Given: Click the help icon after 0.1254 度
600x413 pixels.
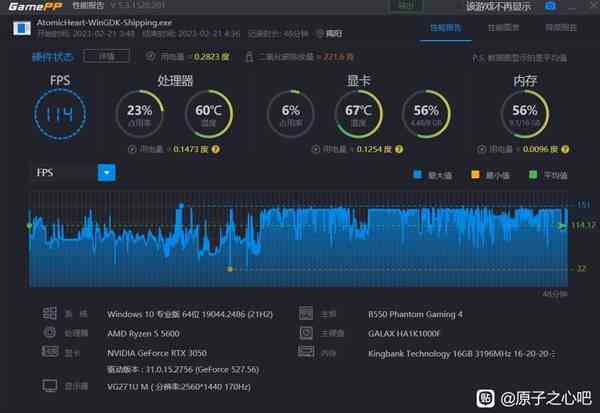Looking at the screenshot, I should [x=399, y=149].
